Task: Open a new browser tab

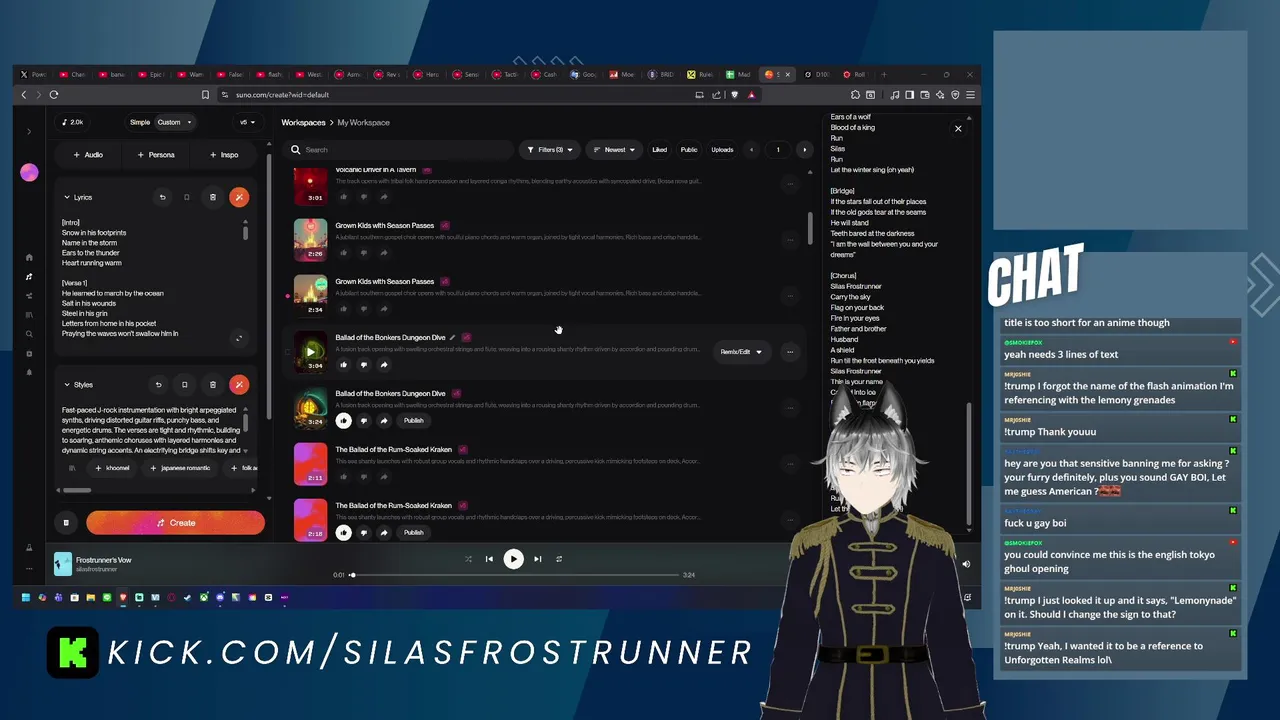Action: (x=884, y=74)
